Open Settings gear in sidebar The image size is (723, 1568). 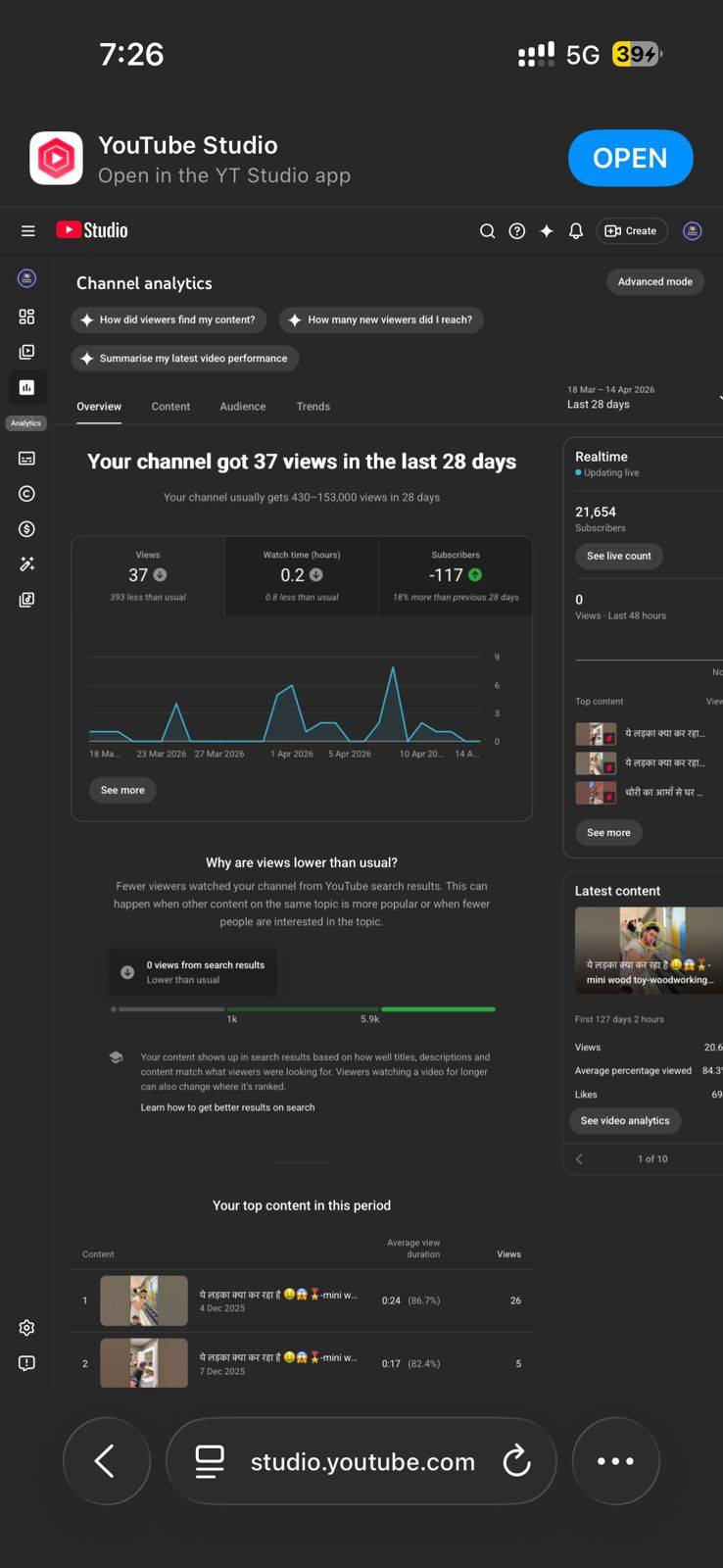click(x=26, y=1328)
